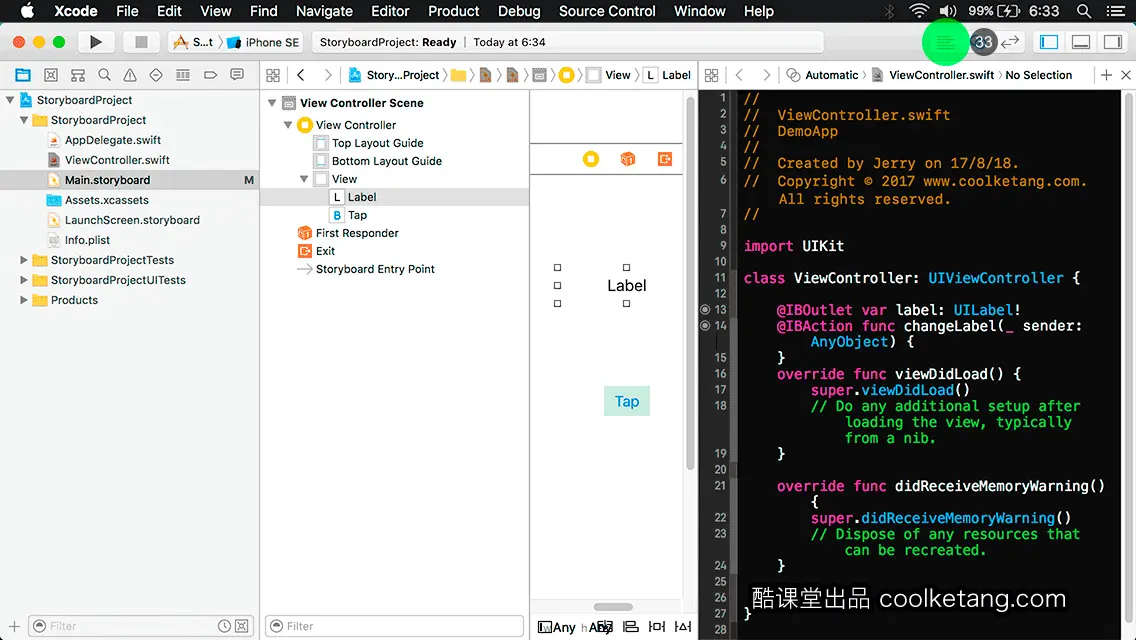Click the canvas horizontal scrollbar
Viewport: 1136px width, 640px height.
pos(613,607)
